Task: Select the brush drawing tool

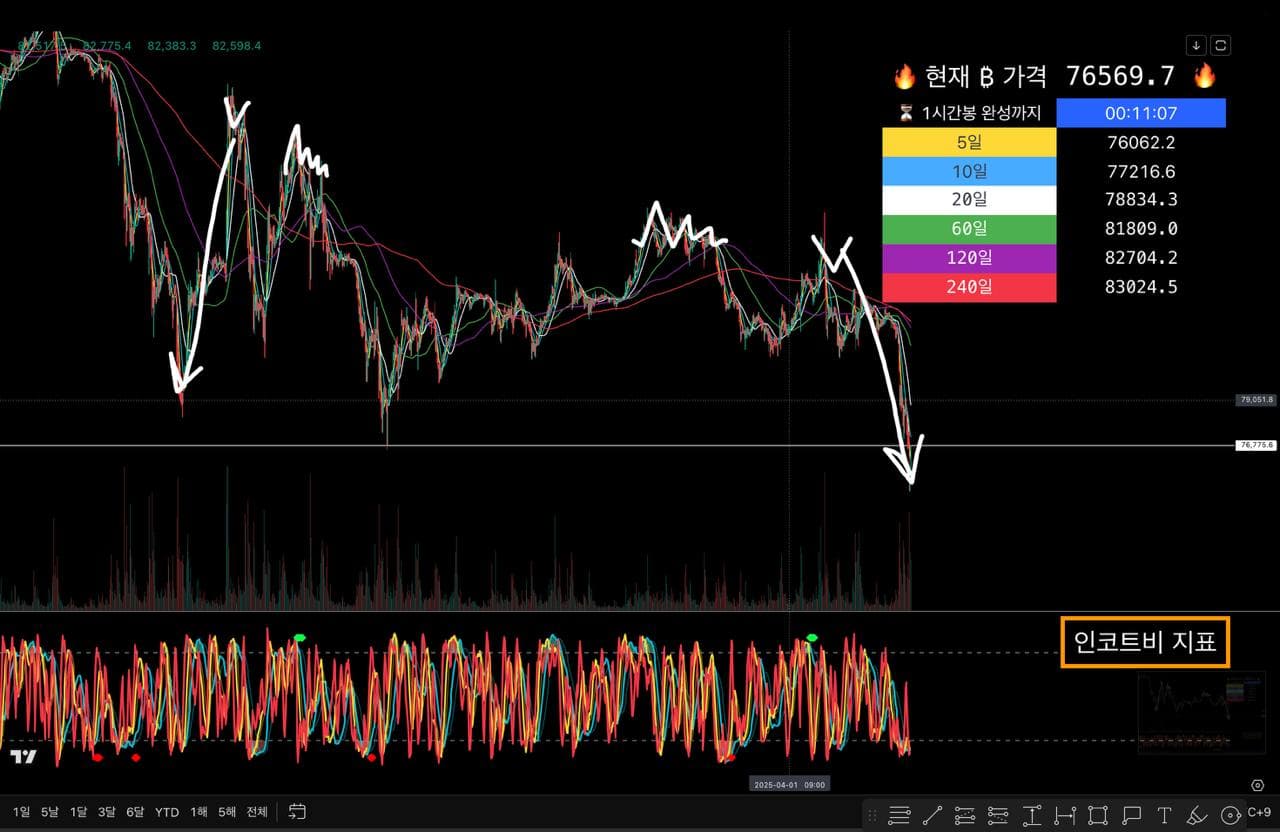Action: [1197, 814]
